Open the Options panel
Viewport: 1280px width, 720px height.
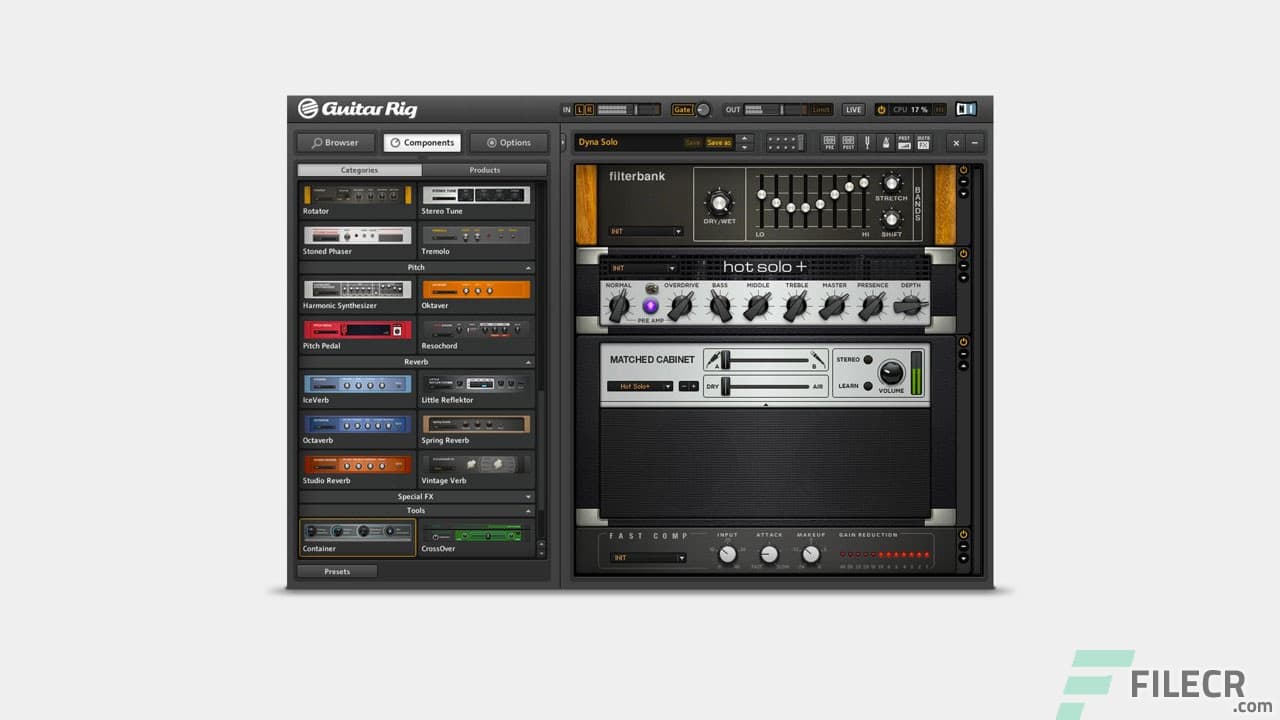[x=508, y=142]
